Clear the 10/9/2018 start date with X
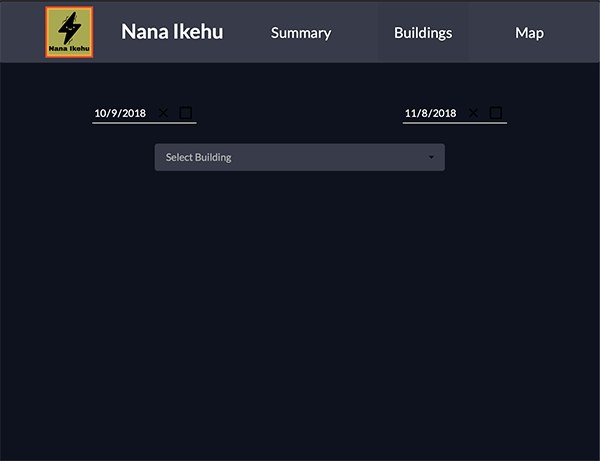 (x=163, y=113)
